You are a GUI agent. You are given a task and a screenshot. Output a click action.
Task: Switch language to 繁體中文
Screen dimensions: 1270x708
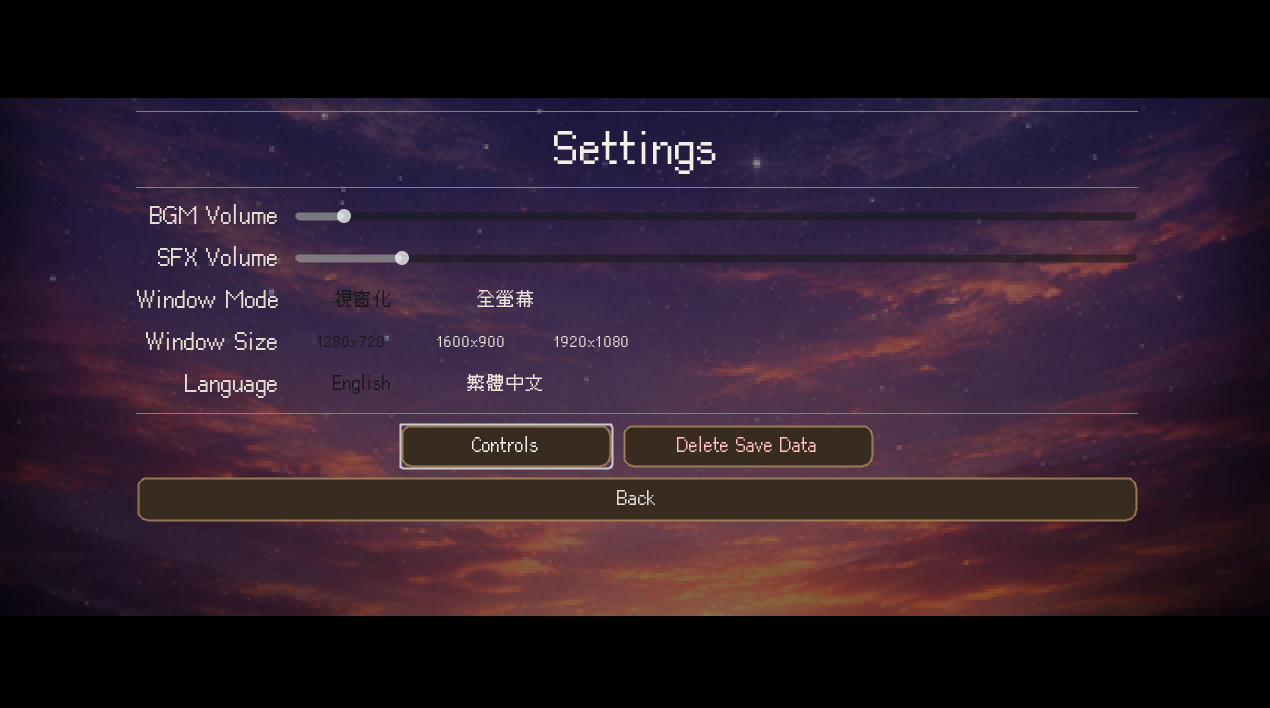[x=504, y=383]
